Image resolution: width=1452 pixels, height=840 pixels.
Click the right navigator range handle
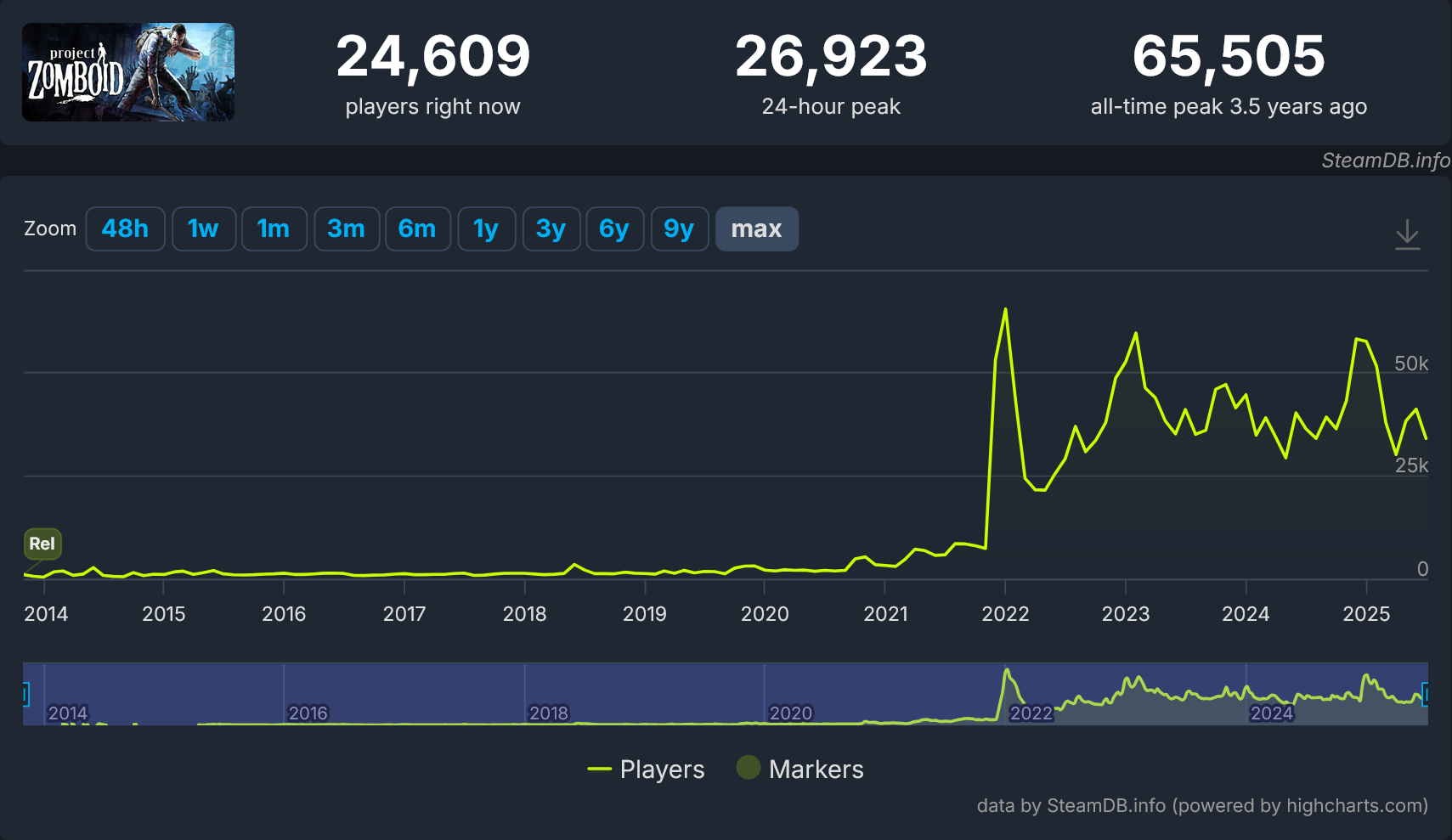(1425, 694)
